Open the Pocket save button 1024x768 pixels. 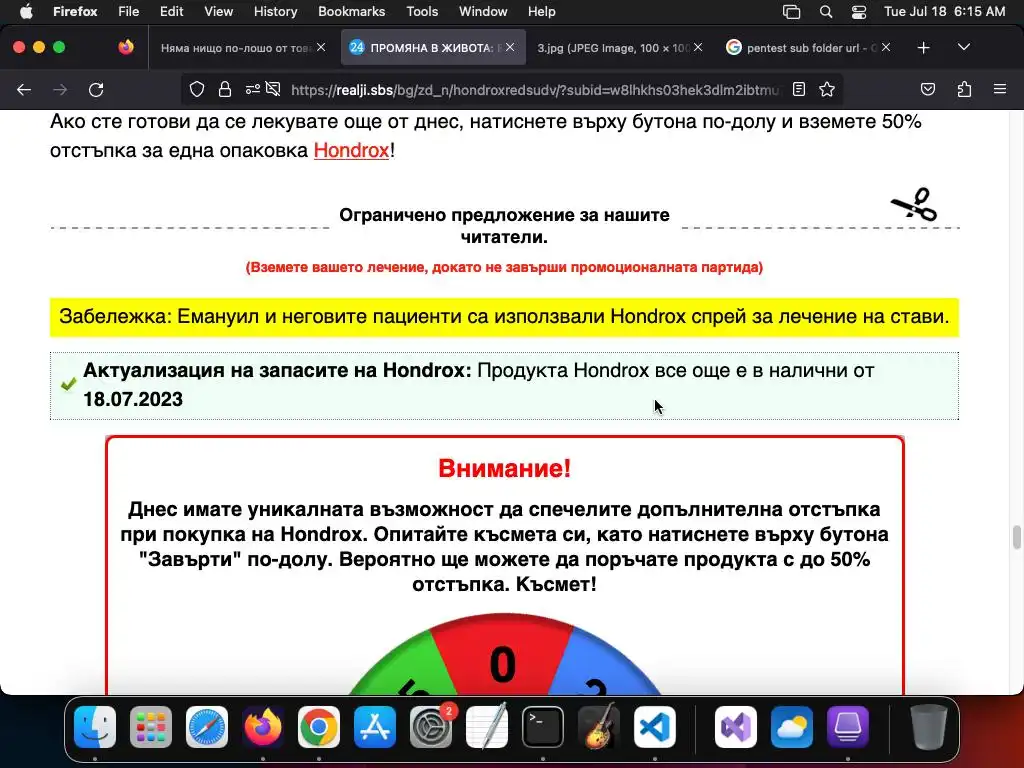tap(927, 89)
